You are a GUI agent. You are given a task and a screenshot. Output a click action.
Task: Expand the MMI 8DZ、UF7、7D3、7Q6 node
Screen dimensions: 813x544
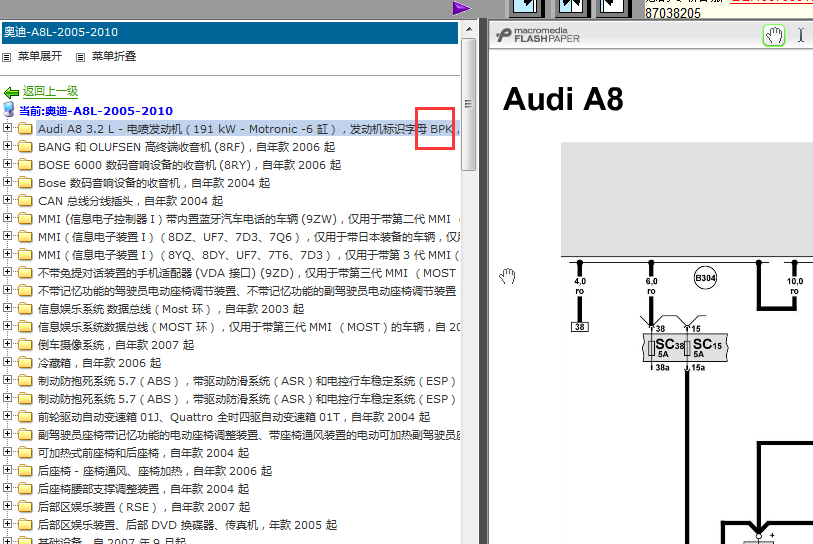coord(7,235)
